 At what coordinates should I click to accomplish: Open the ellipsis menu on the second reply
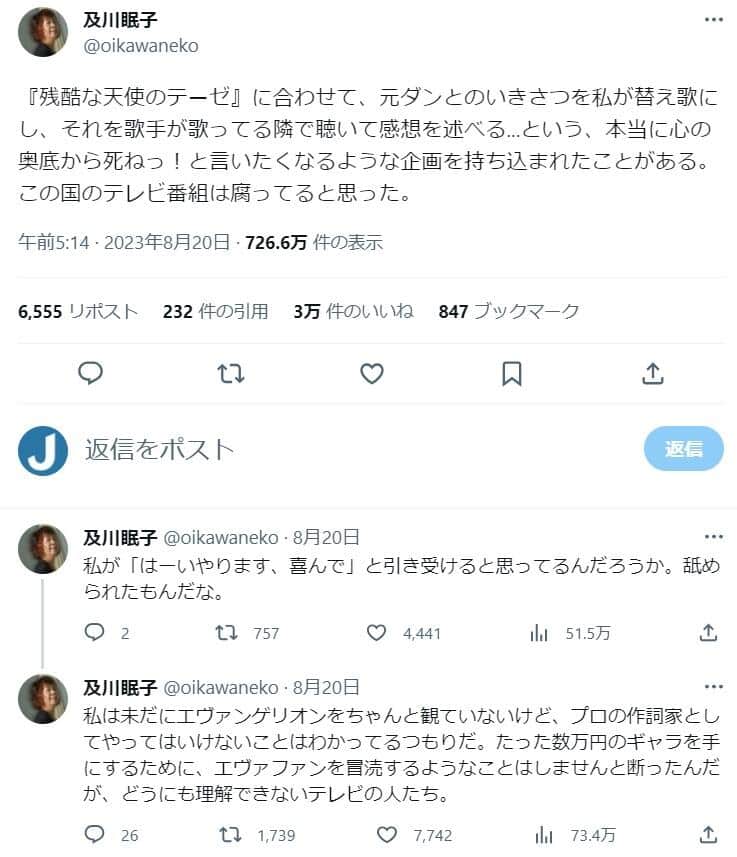(713, 687)
